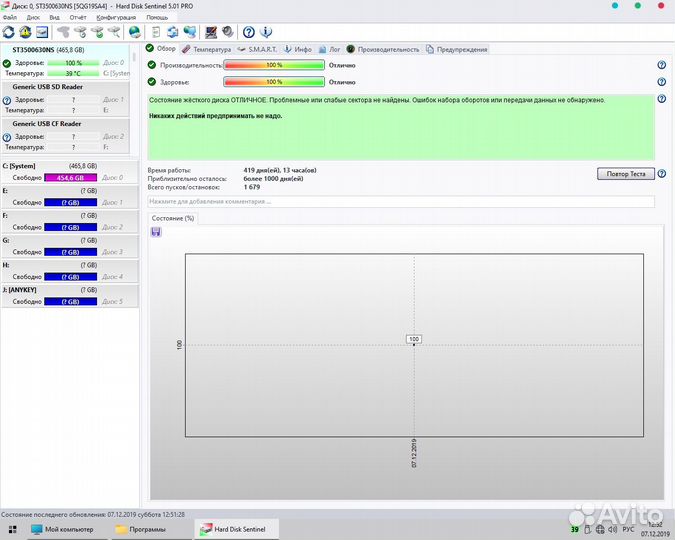Image resolution: width=675 pixels, height=540 pixels.
Task: Click the monitor configuration toolbar icon
Action: [211, 32]
